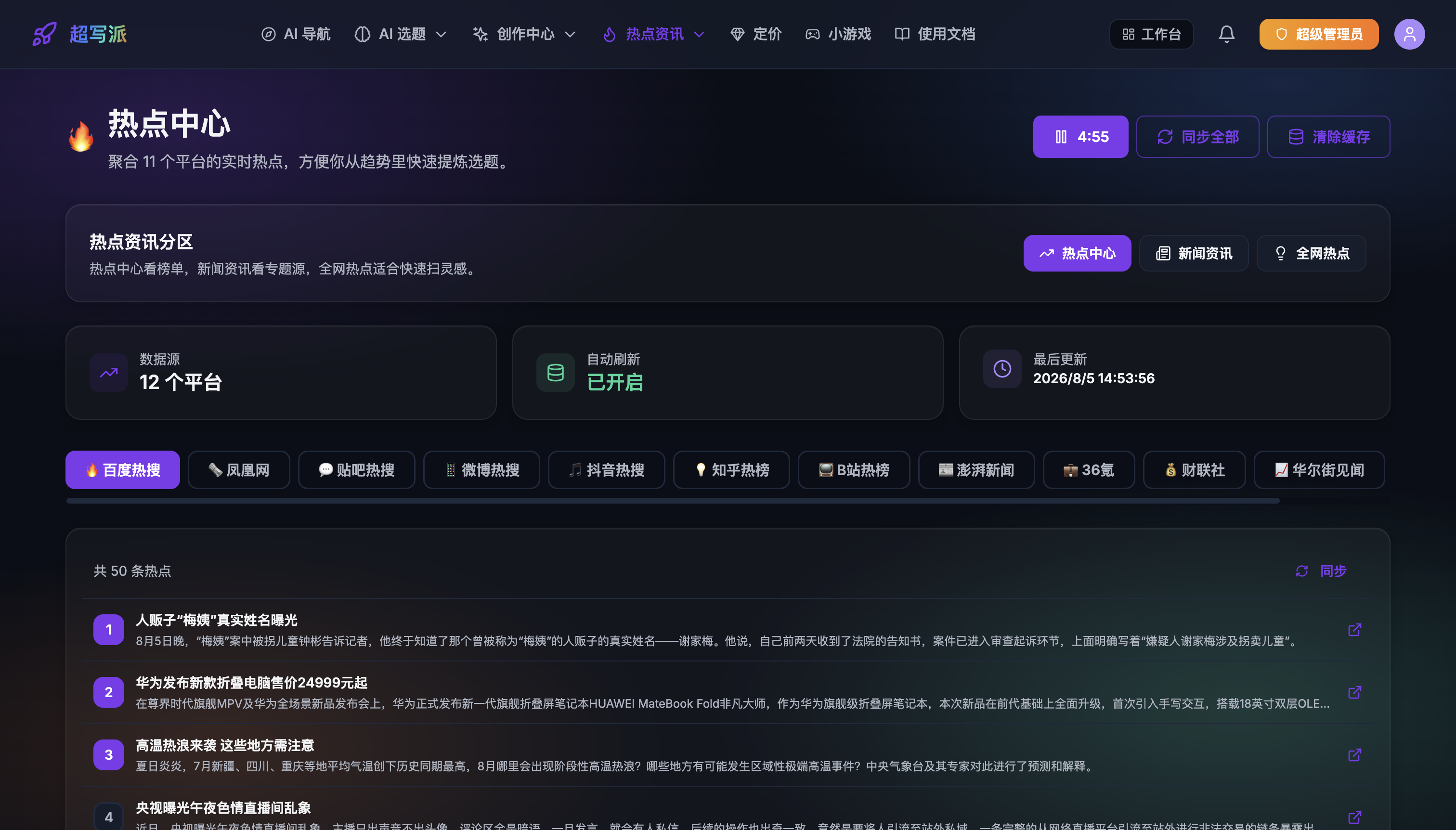This screenshot has width=1456, height=830.
Task: Click the refresh icon in 同步全部
Action: pyautogui.click(x=1165, y=137)
